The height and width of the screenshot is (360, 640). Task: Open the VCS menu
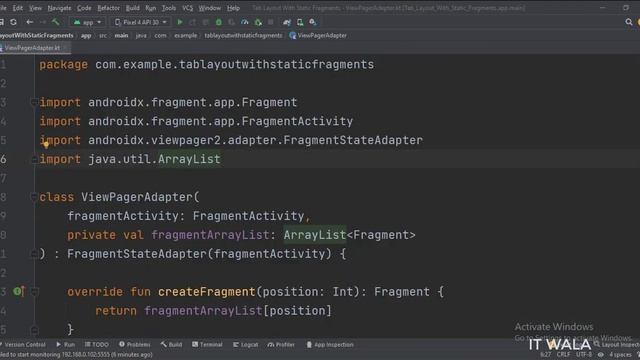click(187, 8)
